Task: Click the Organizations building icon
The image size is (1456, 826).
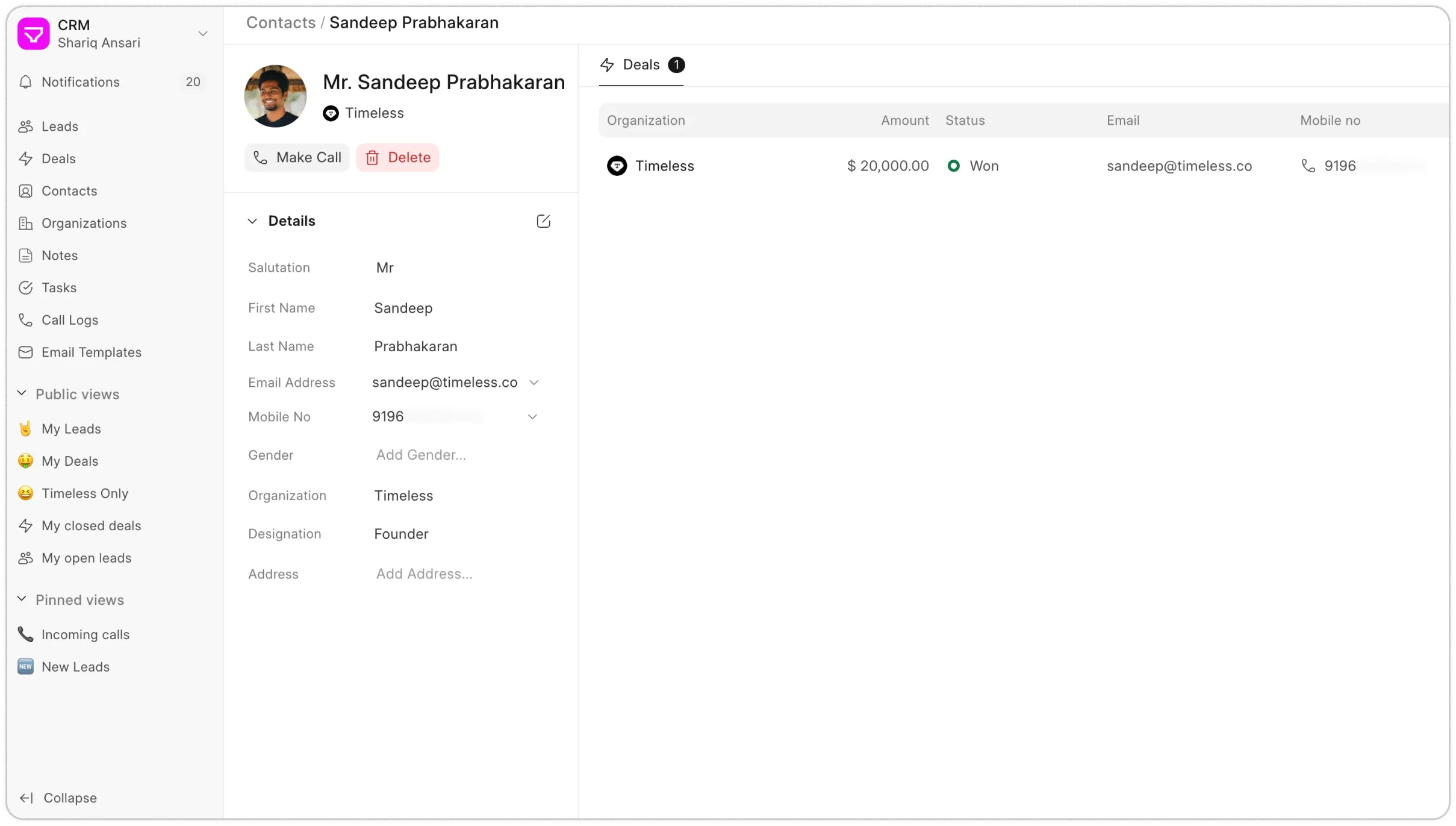Action: (x=25, y=223)
